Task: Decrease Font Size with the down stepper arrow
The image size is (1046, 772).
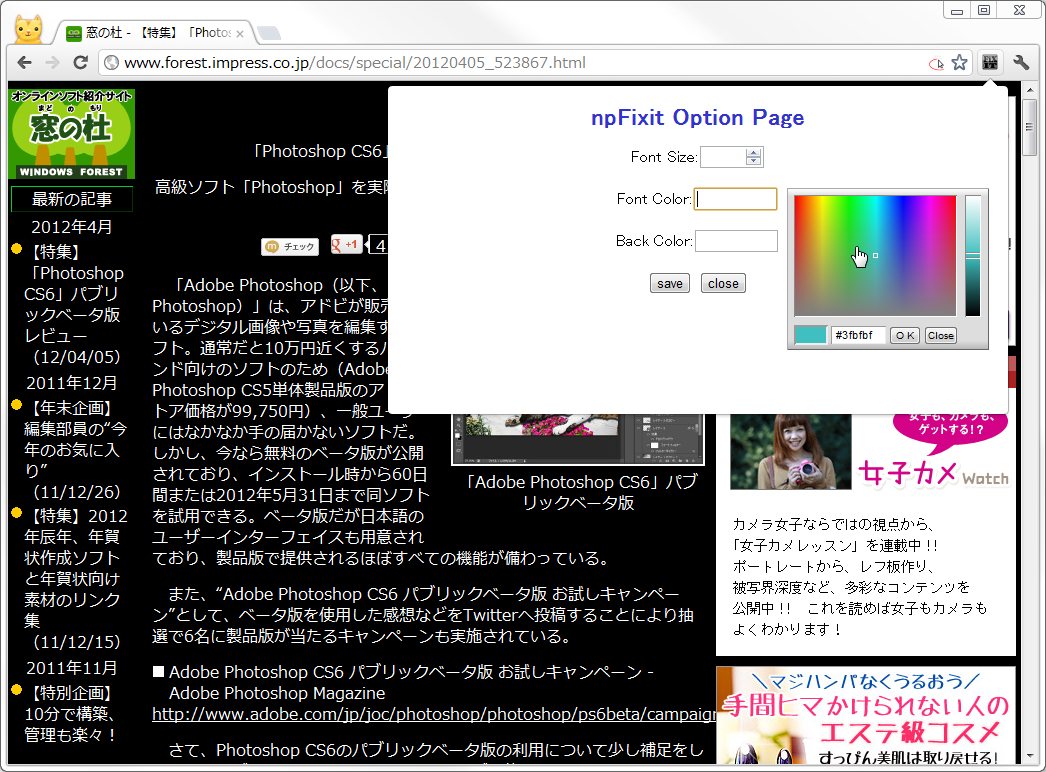Action: [754, 160]
